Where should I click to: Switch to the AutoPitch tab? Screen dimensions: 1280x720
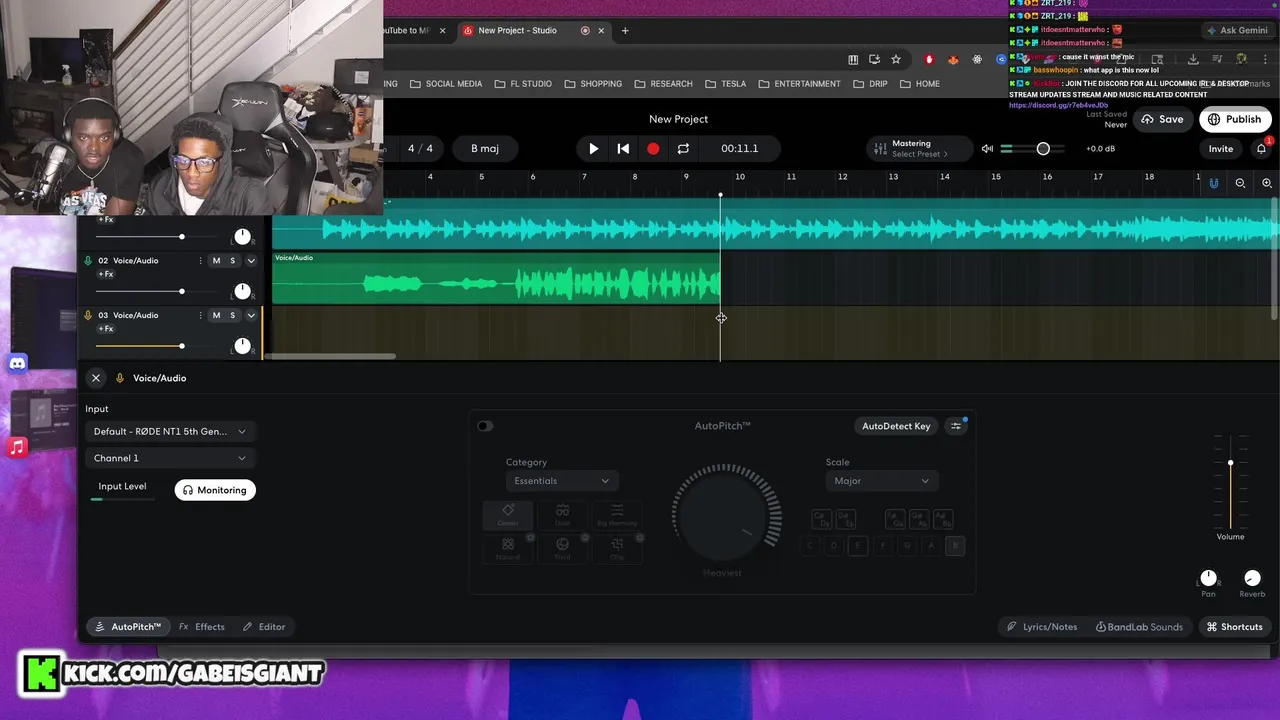tap(127, 627)
